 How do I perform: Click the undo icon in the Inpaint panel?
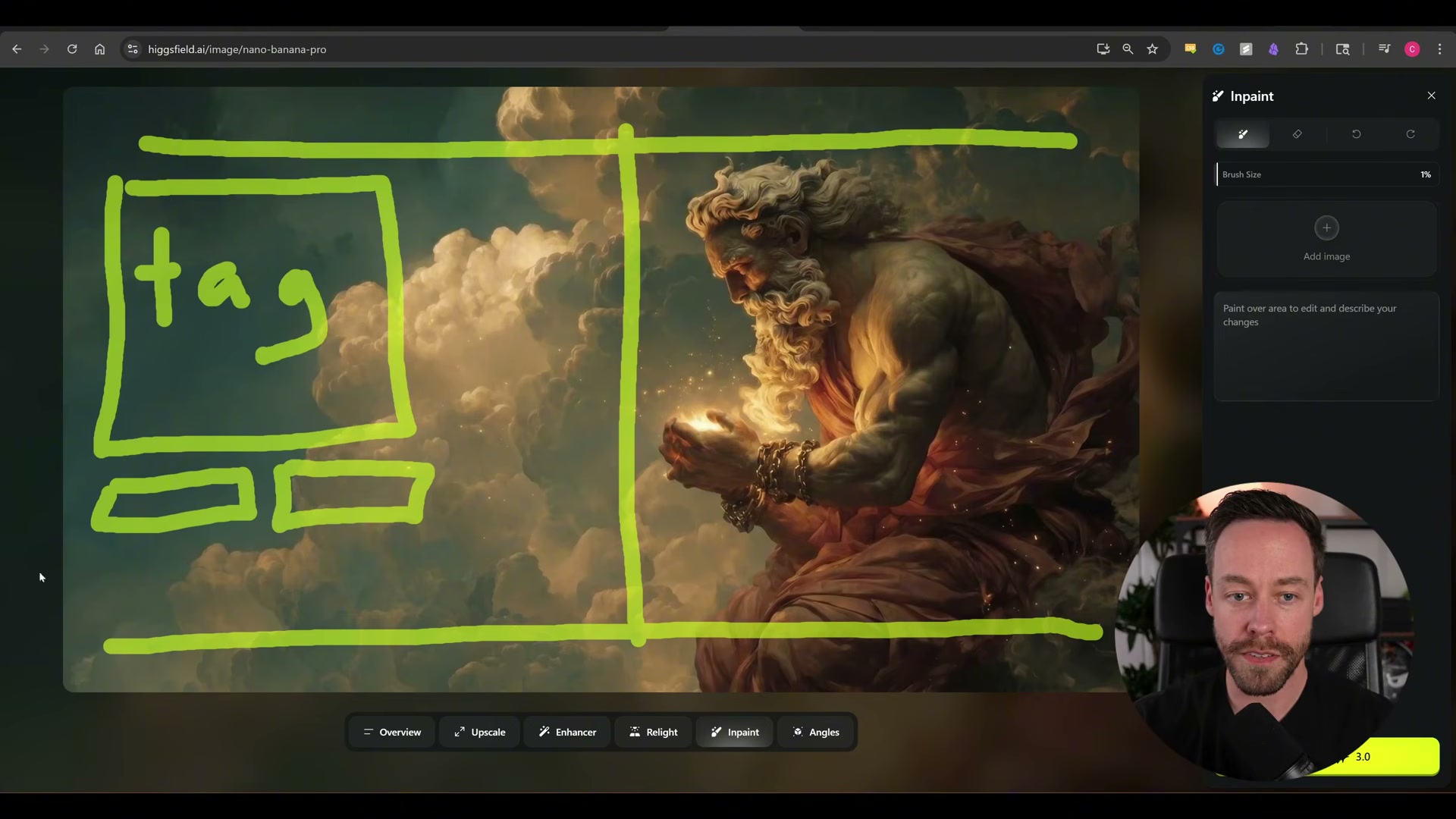(1356, 134)
